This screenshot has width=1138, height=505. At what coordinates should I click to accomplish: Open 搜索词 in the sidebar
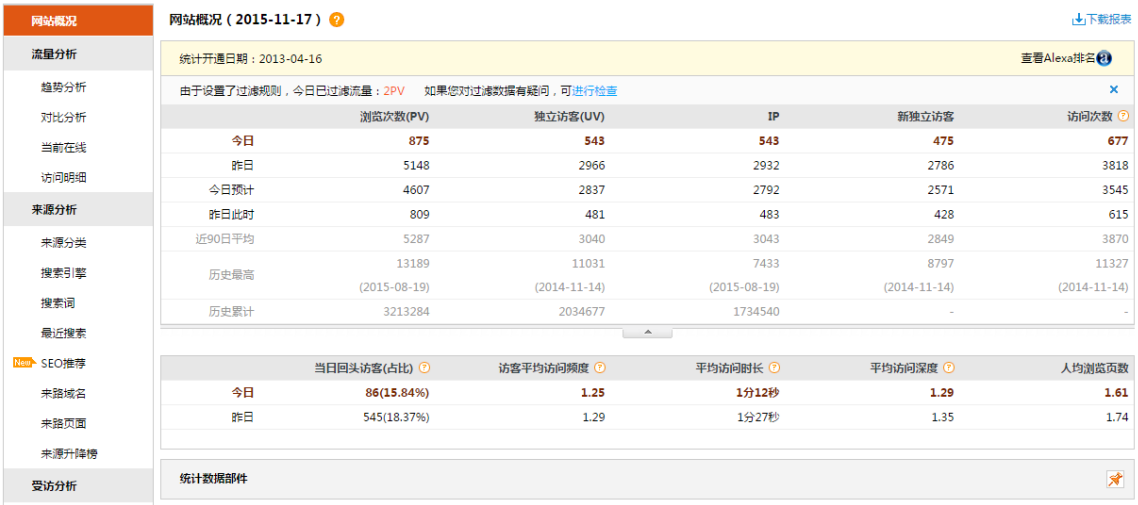coord(58,303)
